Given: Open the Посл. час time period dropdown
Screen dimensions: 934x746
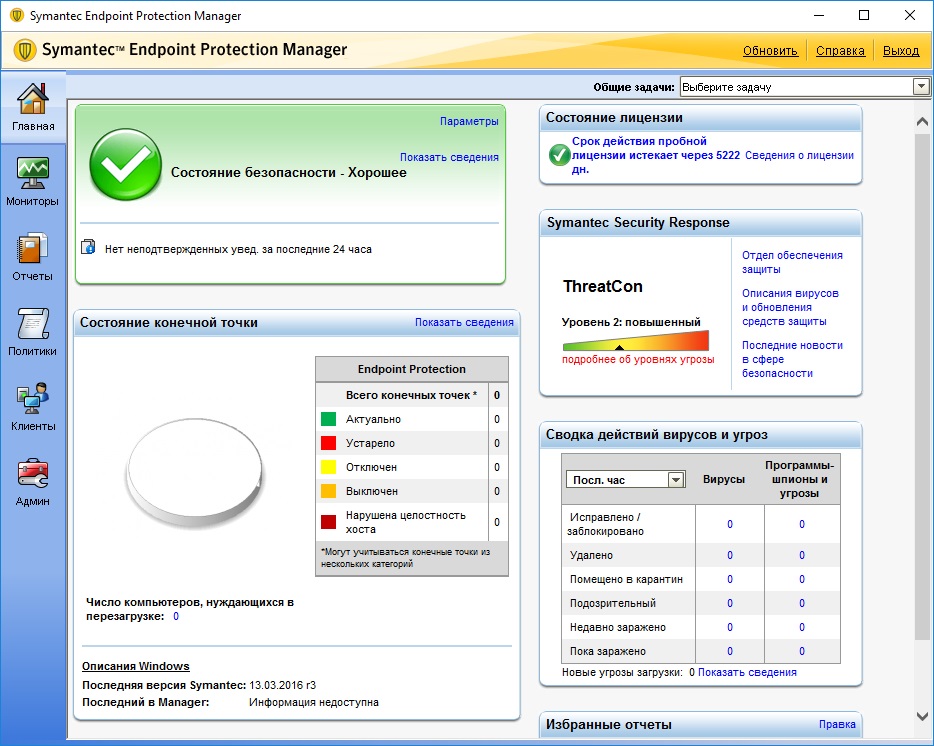Looking at the screenshot, I should (676, 480).
